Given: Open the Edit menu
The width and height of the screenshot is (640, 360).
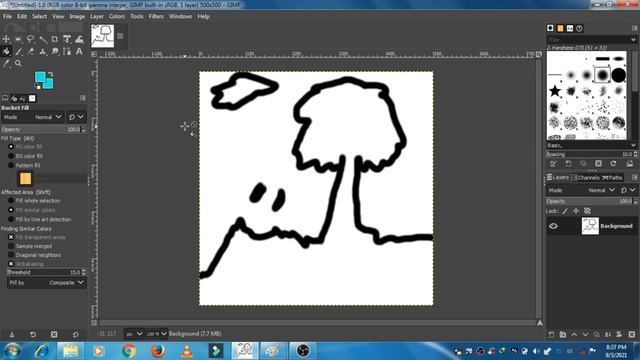Looking at the screenshot, I should (x=22, y=16).
